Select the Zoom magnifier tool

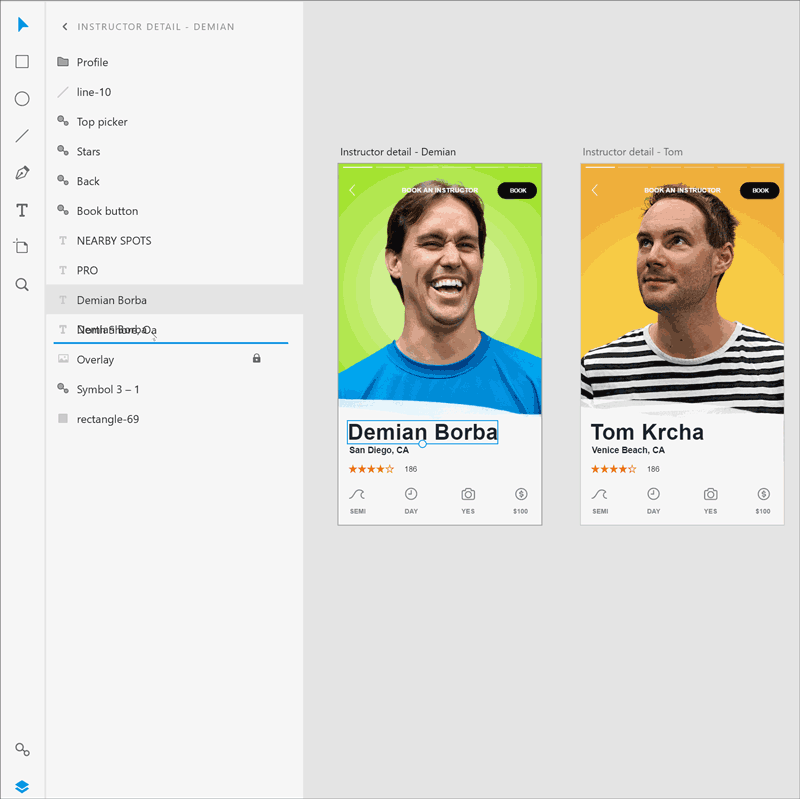coord(22,285)
